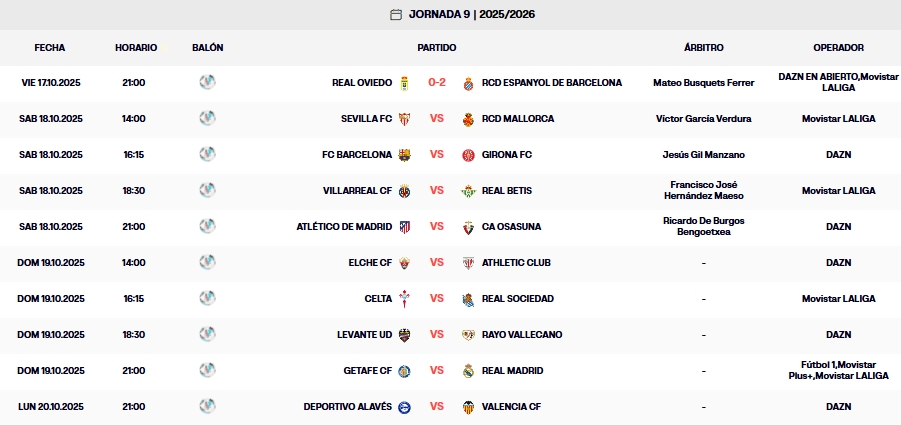Click the FC Barcelona club crest

click(x=405, y=155)
